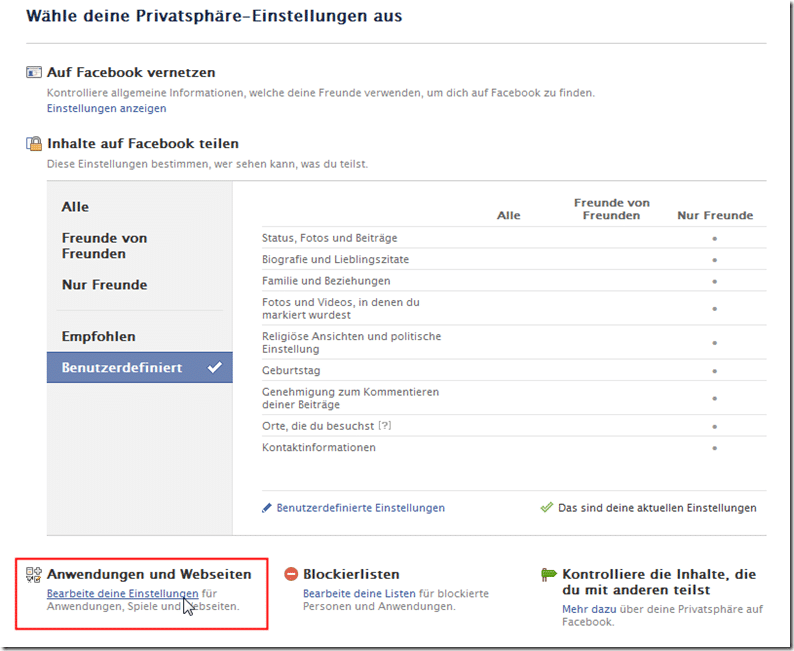Click the Biografie und Lieblingszitate row label
The height and width of the screenshot is (651, 794).
(335, 259)
